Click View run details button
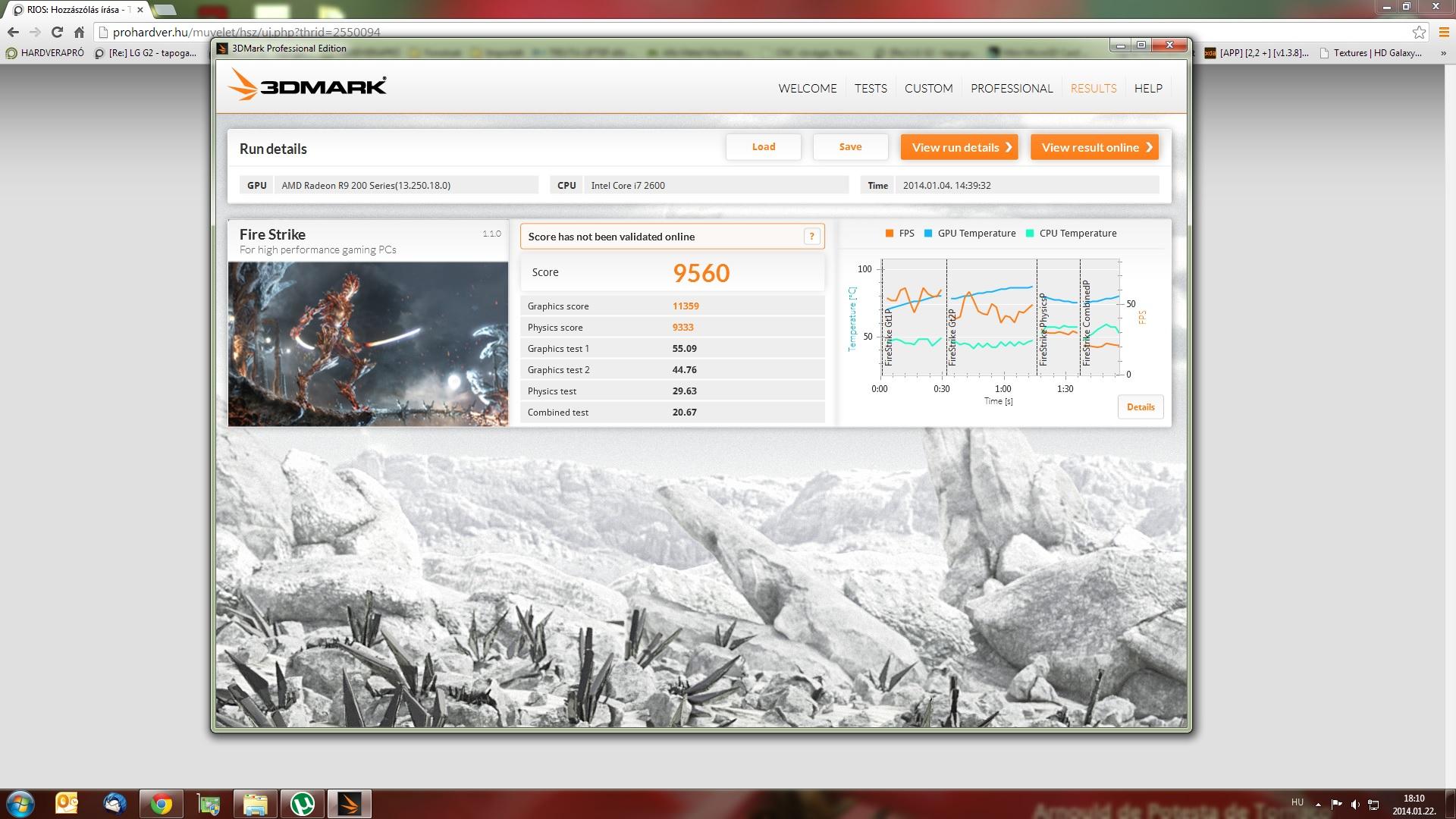Image resolution: width=1456 pixels, height=819 pixels. [959, 147]
